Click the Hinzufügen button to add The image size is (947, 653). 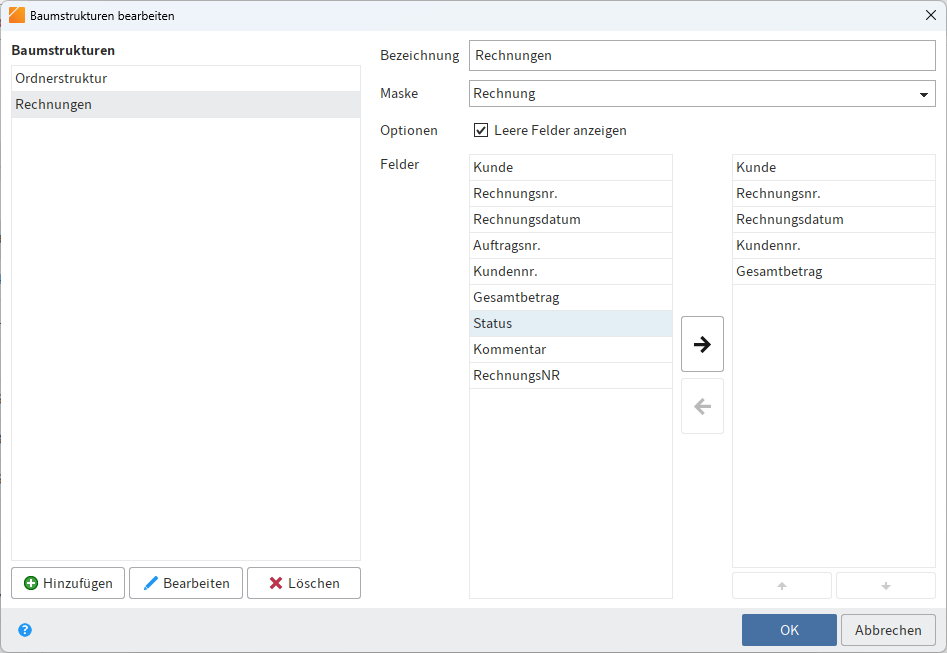point(69,583)
